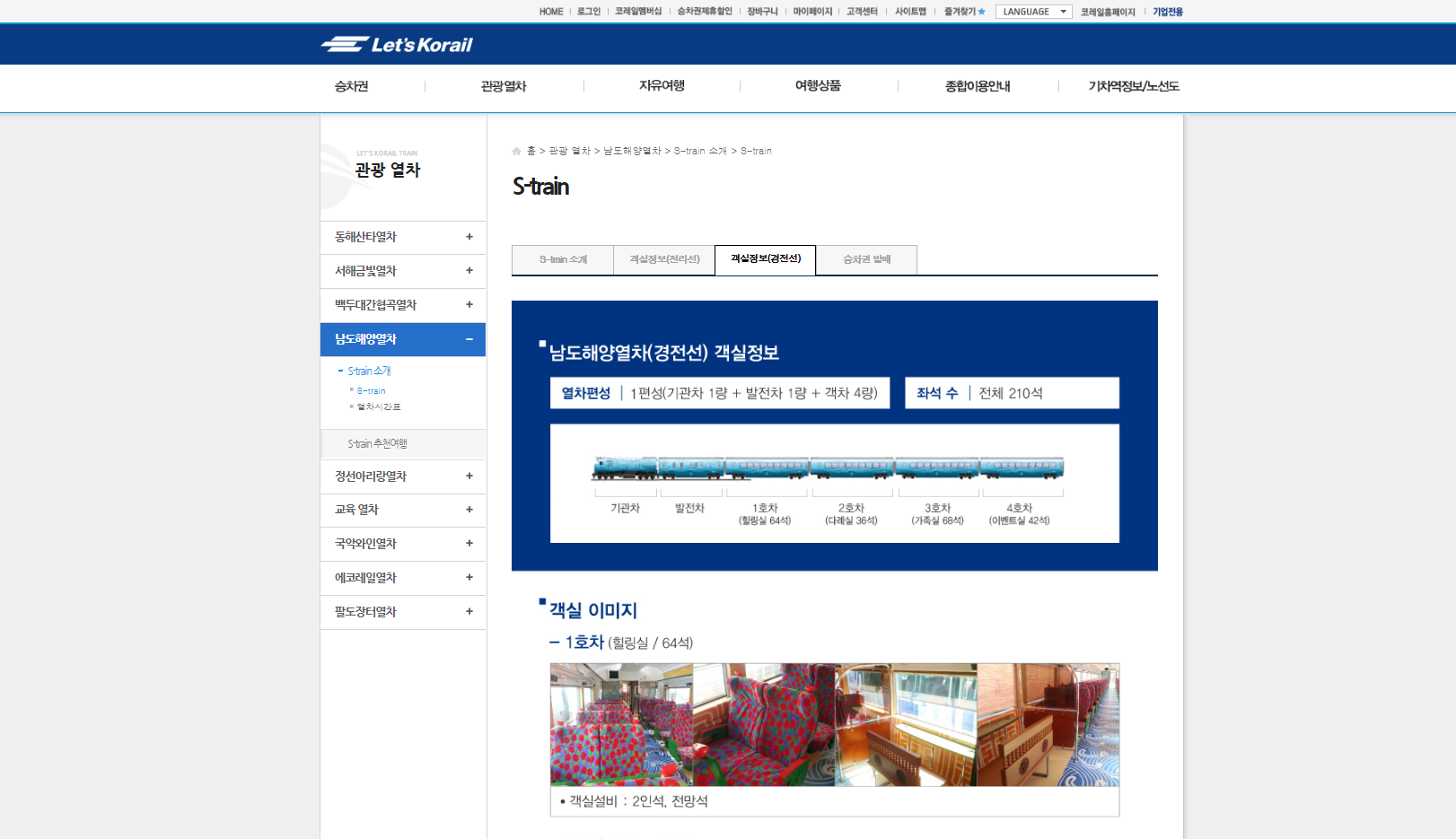Open 승차권제휴할인 link
This screenshot has height=839, width=1456.
[x=705, y=12]
